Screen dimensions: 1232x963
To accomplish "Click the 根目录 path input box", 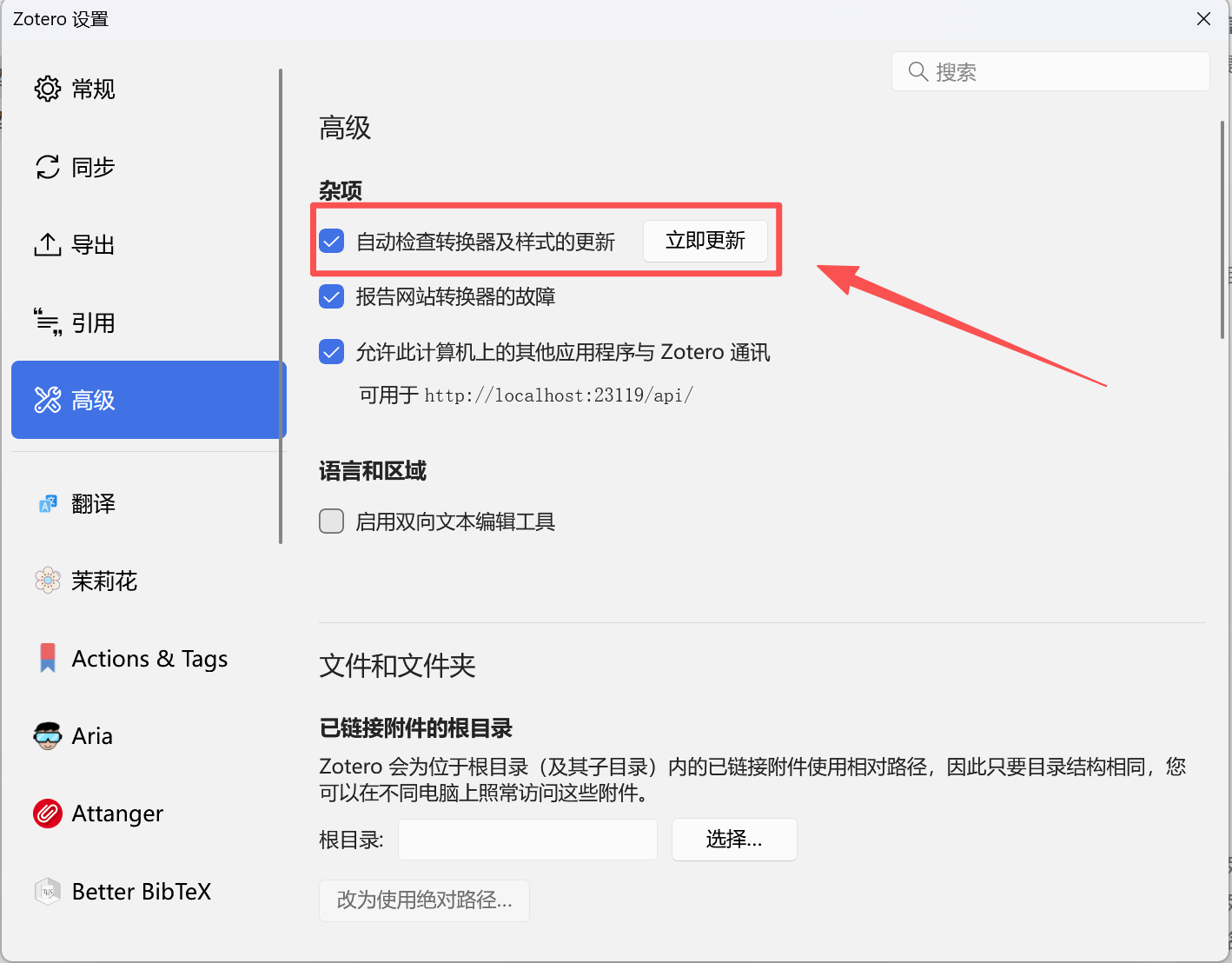I will (527, 839).
